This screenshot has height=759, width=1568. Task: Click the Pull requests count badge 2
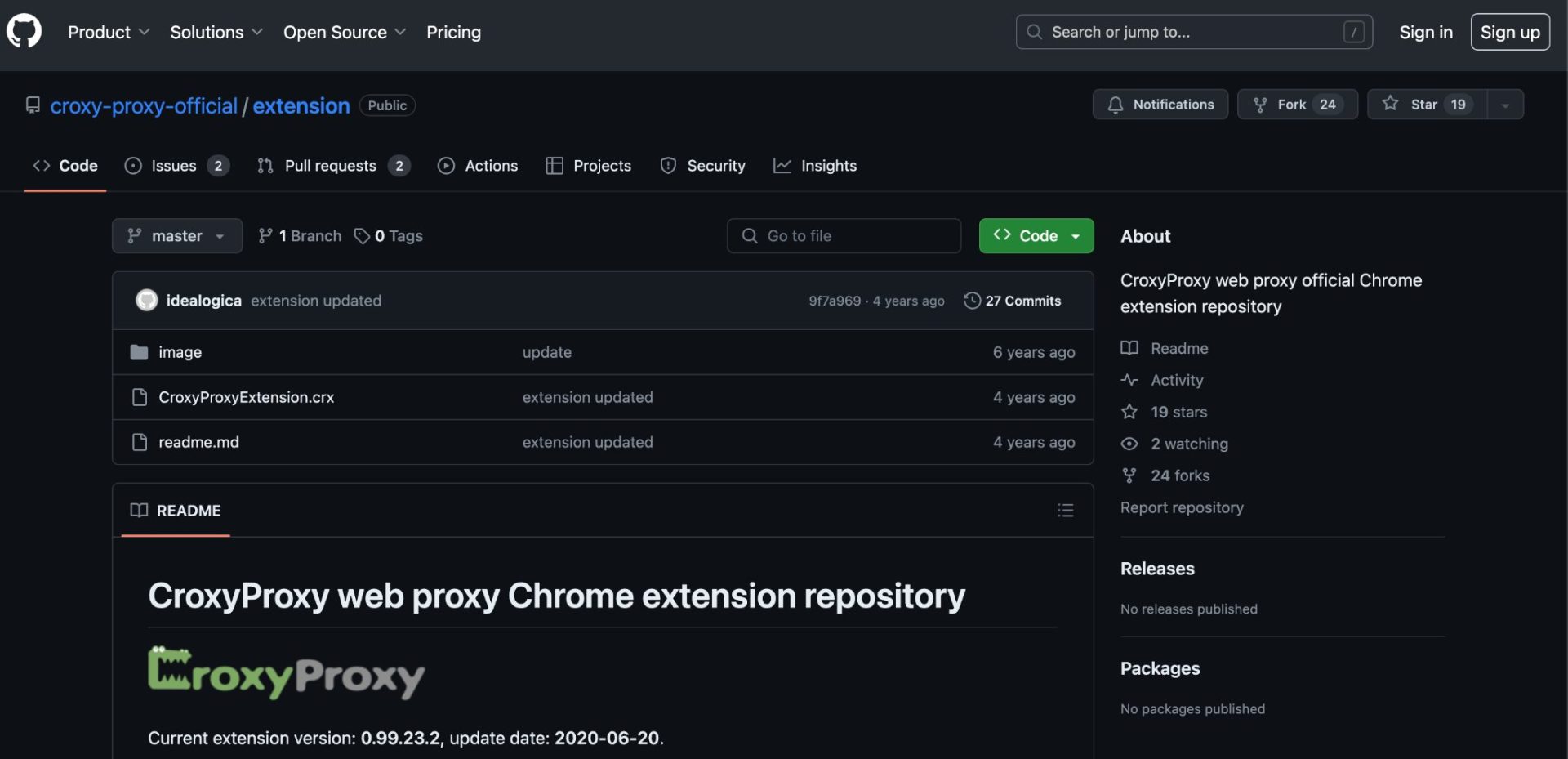(399, 166)
